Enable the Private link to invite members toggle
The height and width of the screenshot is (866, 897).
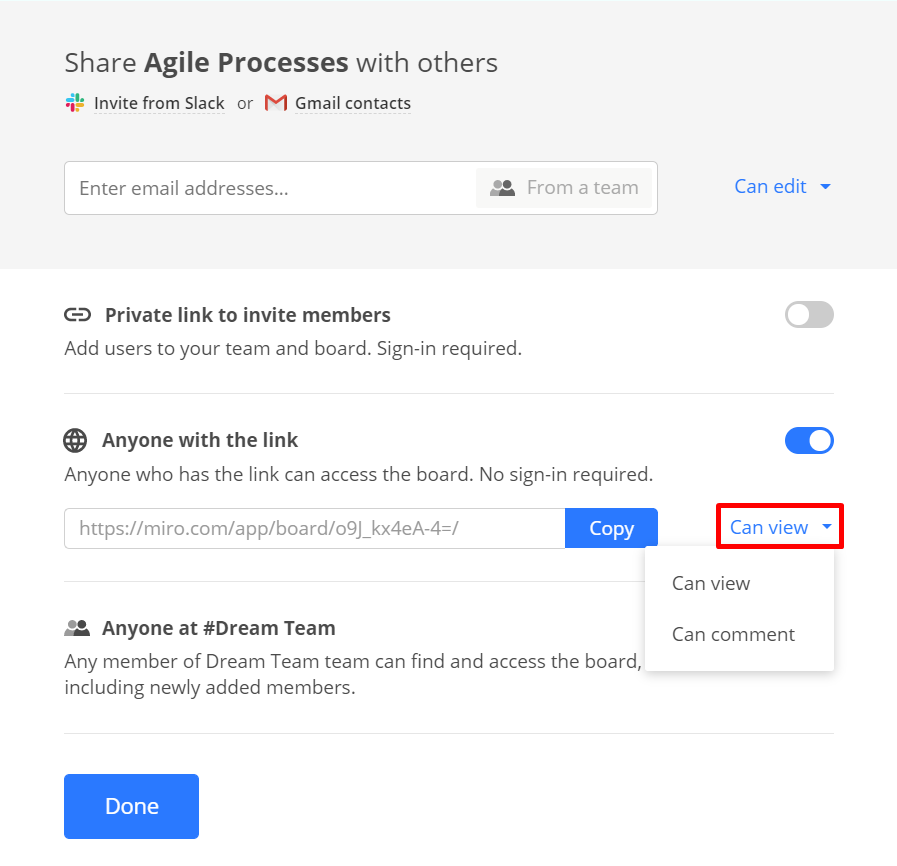[x=809, y=316]
